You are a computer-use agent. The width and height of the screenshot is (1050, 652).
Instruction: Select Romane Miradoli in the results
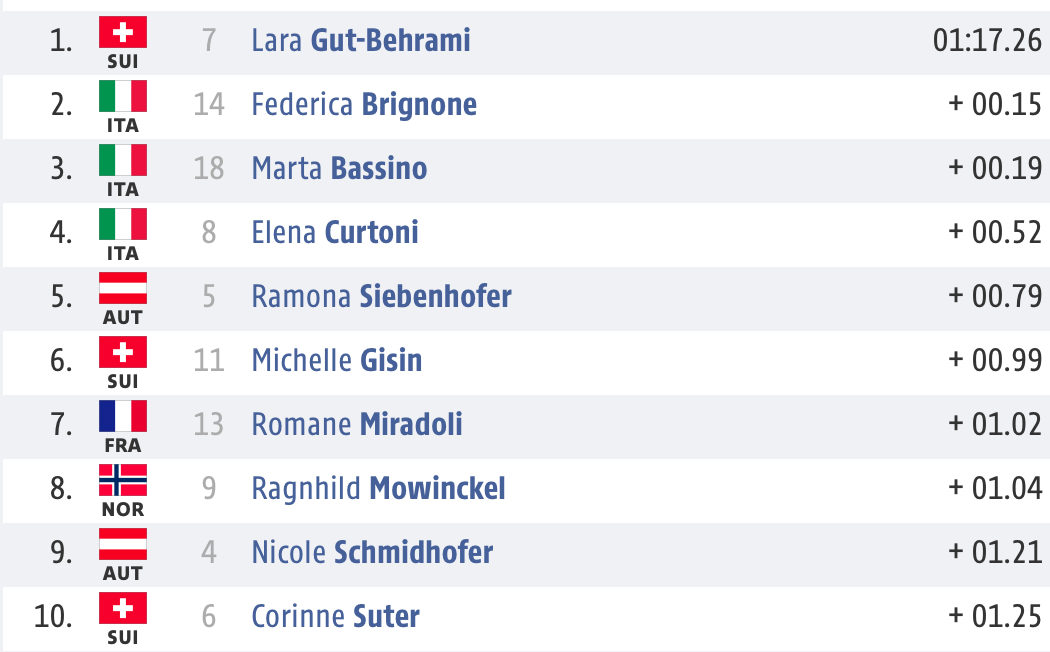(x=357, y=424)
